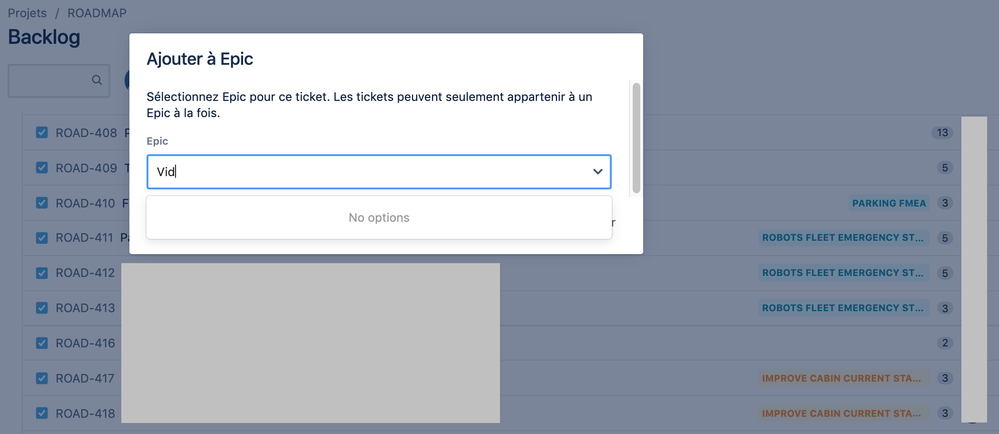The image size is (999, 434).
Task: Click the PARKING FMEA epic label
Action: click(x=889, y=203)
